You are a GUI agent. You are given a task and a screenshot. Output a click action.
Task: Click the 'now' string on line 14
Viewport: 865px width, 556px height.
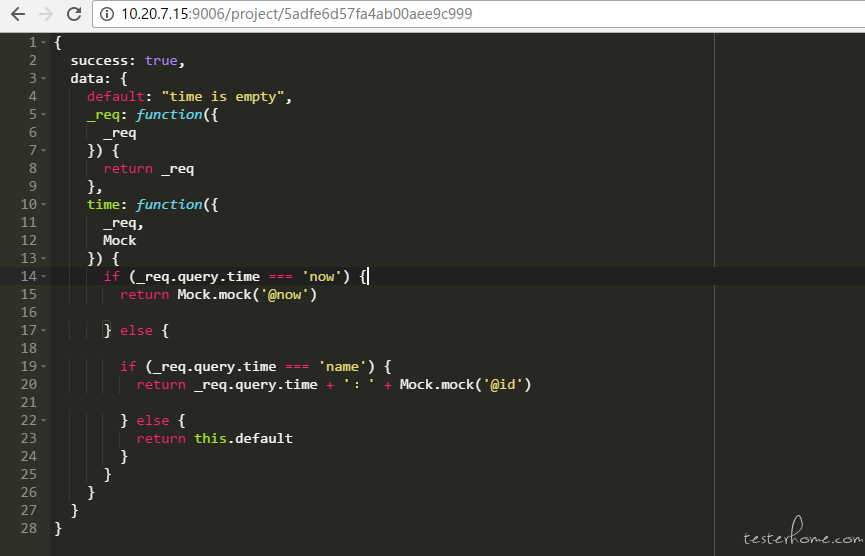(x=322, y=276)
